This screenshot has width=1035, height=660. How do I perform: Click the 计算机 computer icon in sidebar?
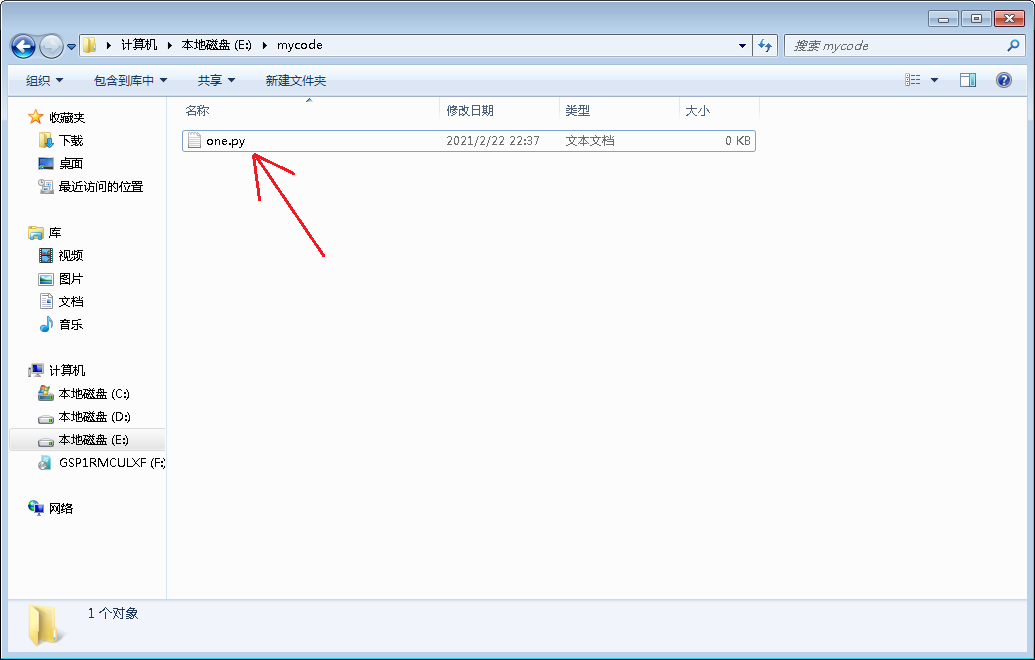coord(36,370)
